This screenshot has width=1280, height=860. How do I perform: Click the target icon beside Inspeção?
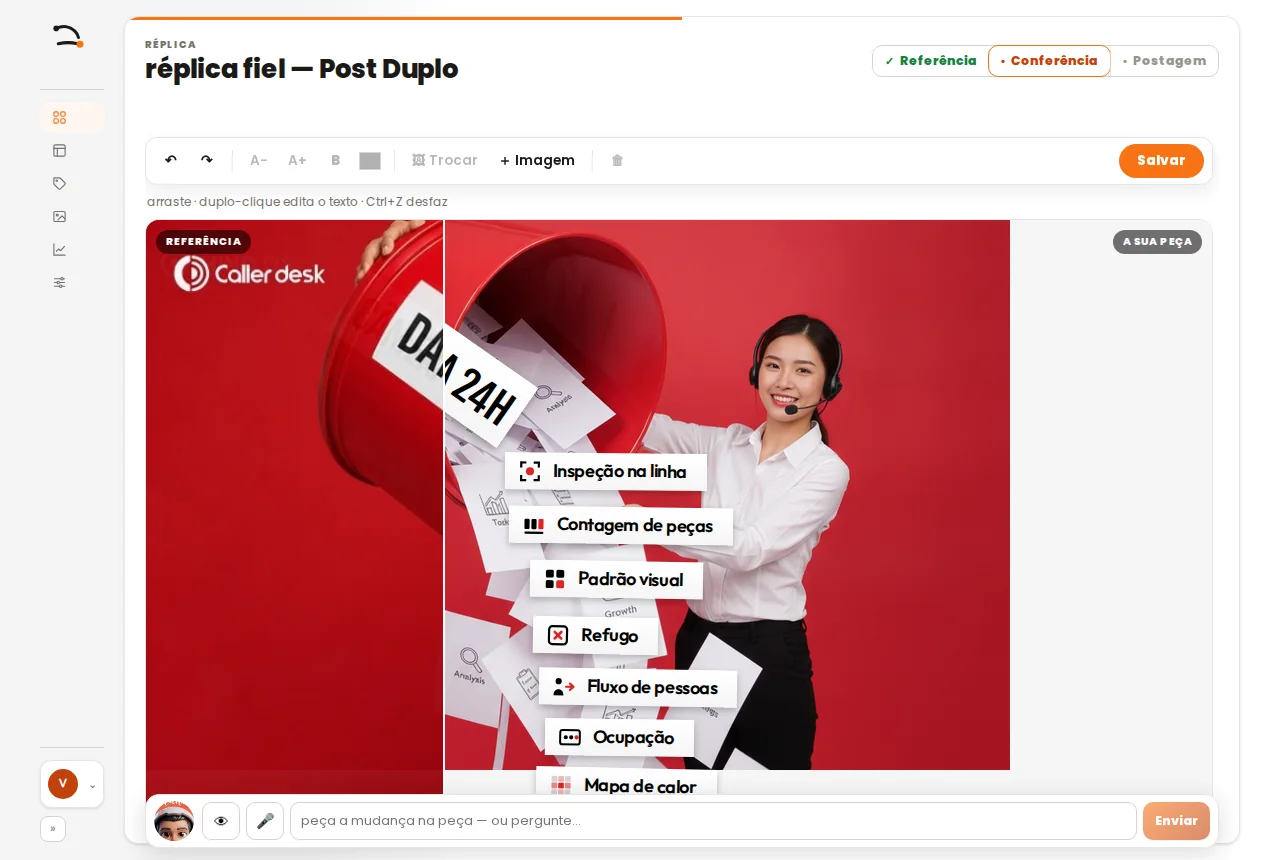(x=530, y=472)
